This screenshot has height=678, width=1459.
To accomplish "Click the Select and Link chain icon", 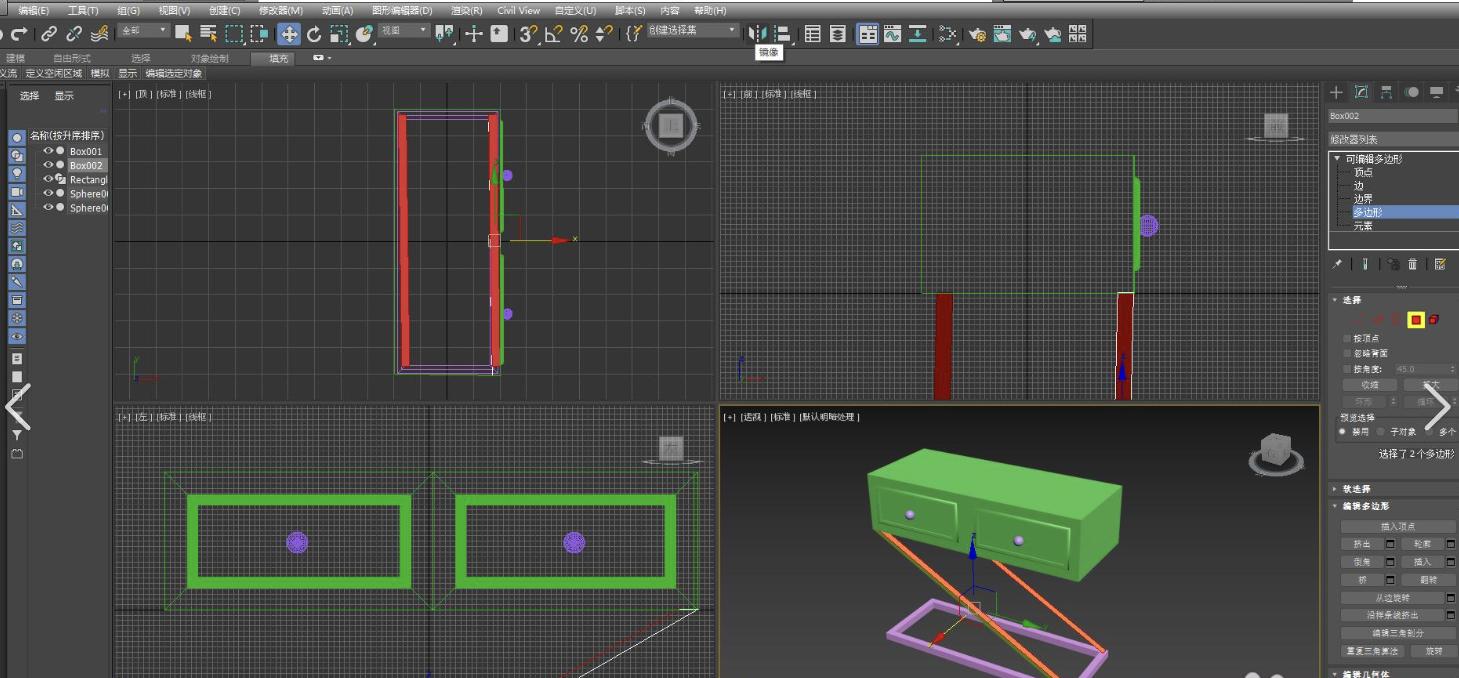I will click(x=48, y=34).
